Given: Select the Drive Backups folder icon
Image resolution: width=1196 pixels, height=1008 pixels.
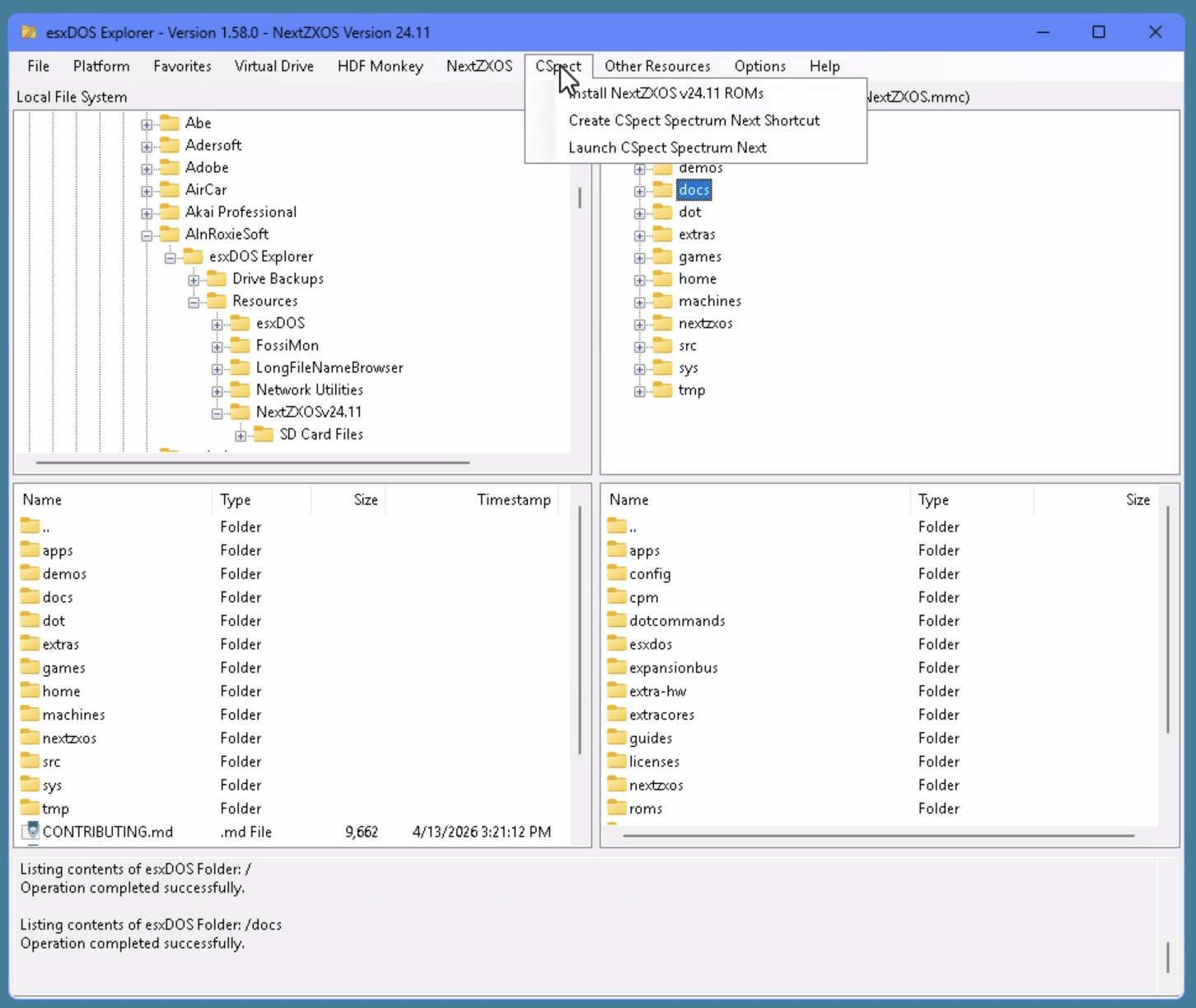Looking at the screenshot, I should coord(217,278).
